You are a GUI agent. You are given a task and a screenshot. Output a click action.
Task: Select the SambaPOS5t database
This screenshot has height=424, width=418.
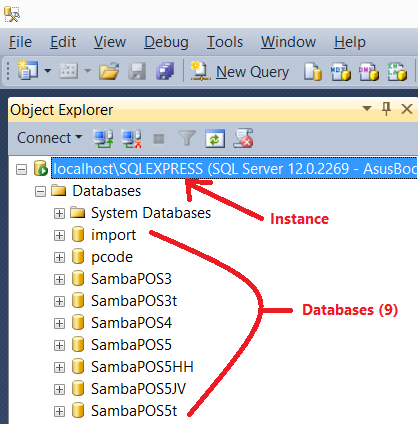click(x=134, y=411)
